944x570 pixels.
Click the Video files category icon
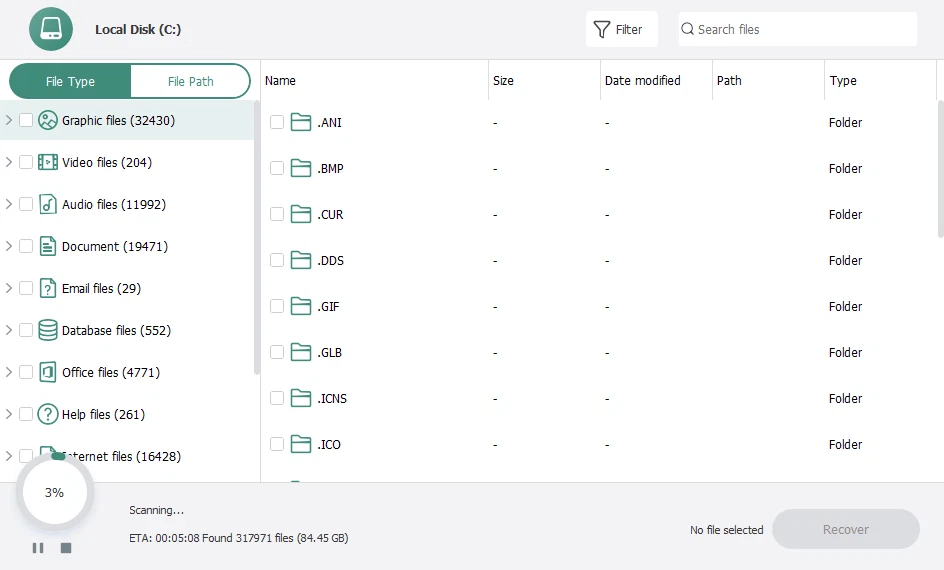coord(48,162)
